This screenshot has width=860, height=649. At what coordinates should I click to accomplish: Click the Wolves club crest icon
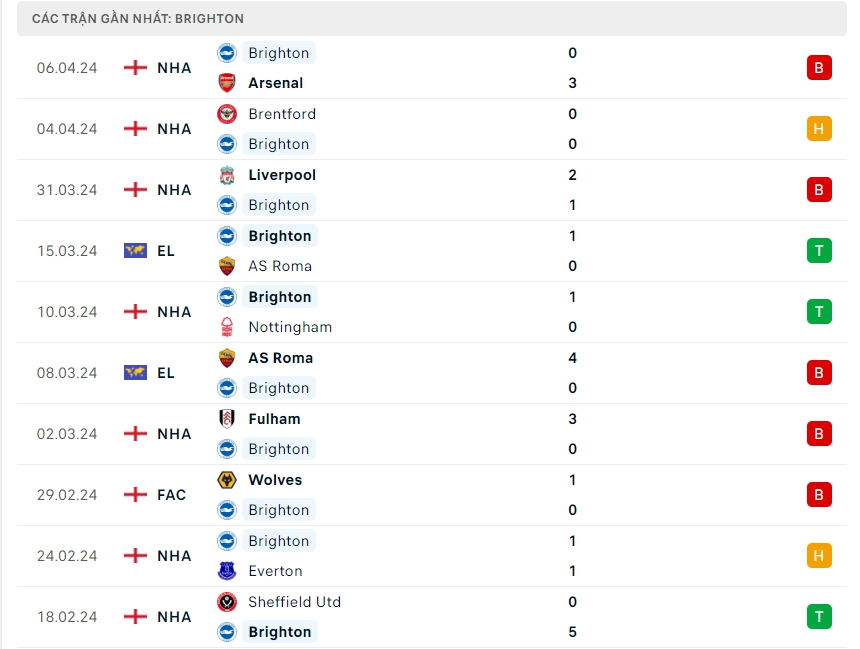[x=227, y=480]
